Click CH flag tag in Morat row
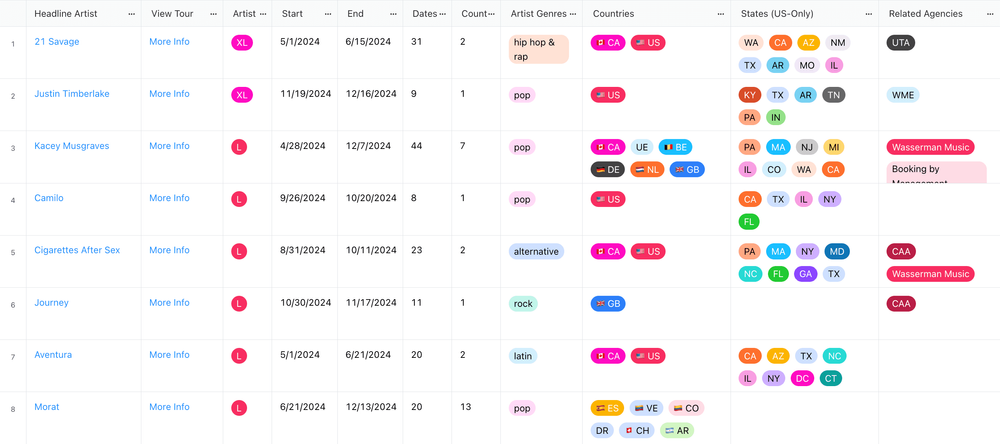 (636, 431)
